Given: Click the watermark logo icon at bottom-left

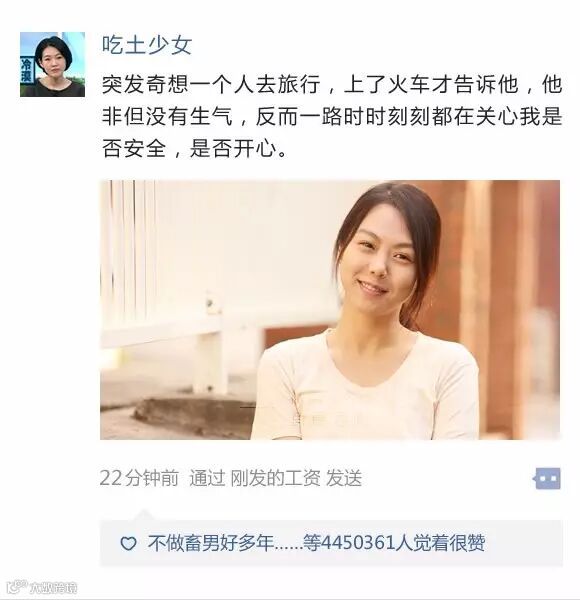Looking at the screenshot, I should [18, 587].
